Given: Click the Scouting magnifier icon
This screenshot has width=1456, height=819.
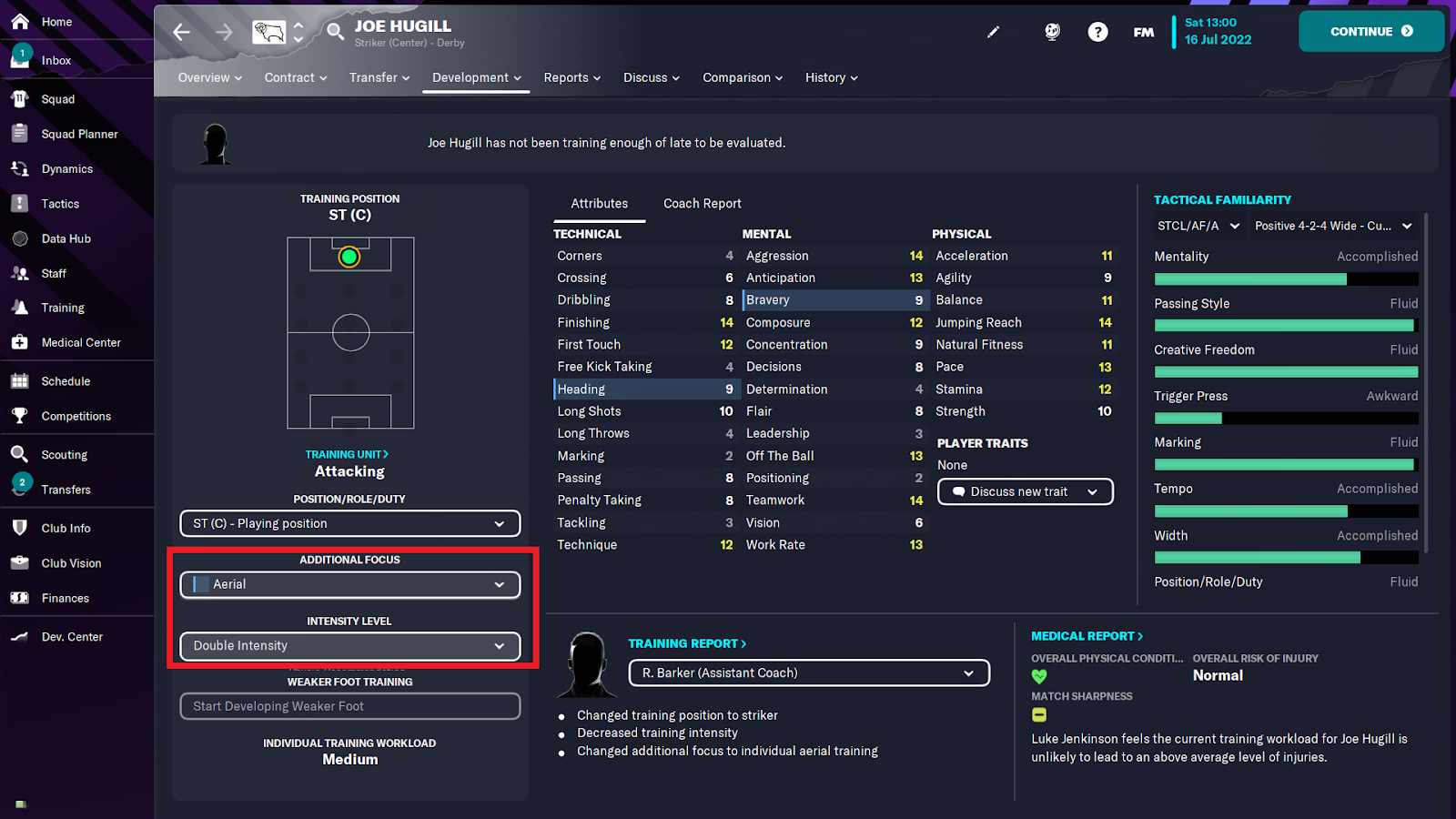Looking at the screenshot, I should pos(20,454).
